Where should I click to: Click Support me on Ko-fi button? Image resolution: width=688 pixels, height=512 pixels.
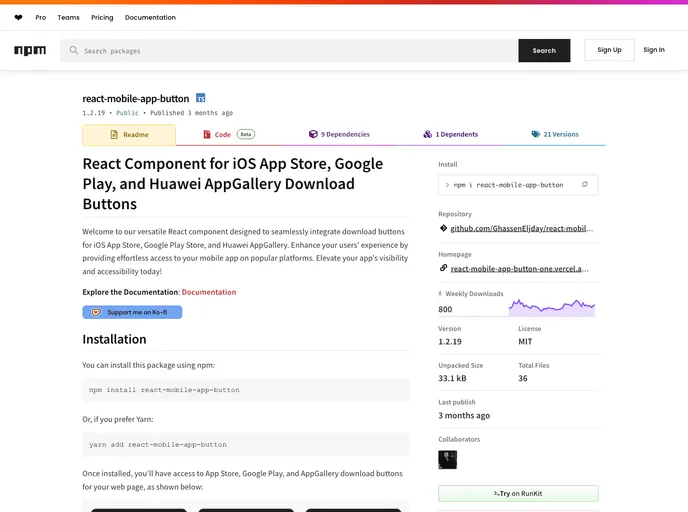coord(132,312)
